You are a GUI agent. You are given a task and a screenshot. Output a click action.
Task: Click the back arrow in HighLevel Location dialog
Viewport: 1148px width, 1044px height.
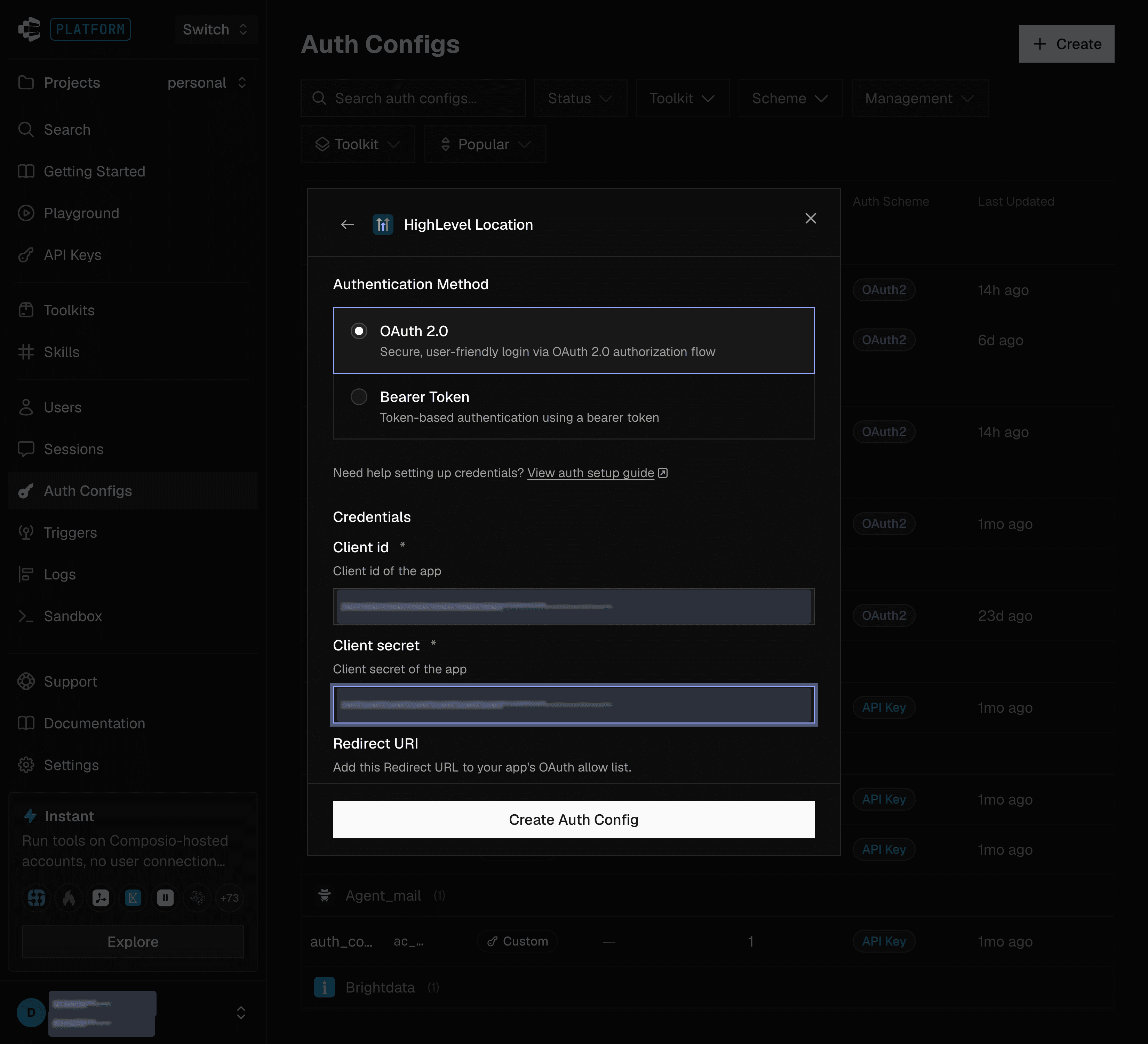[348, 224]
